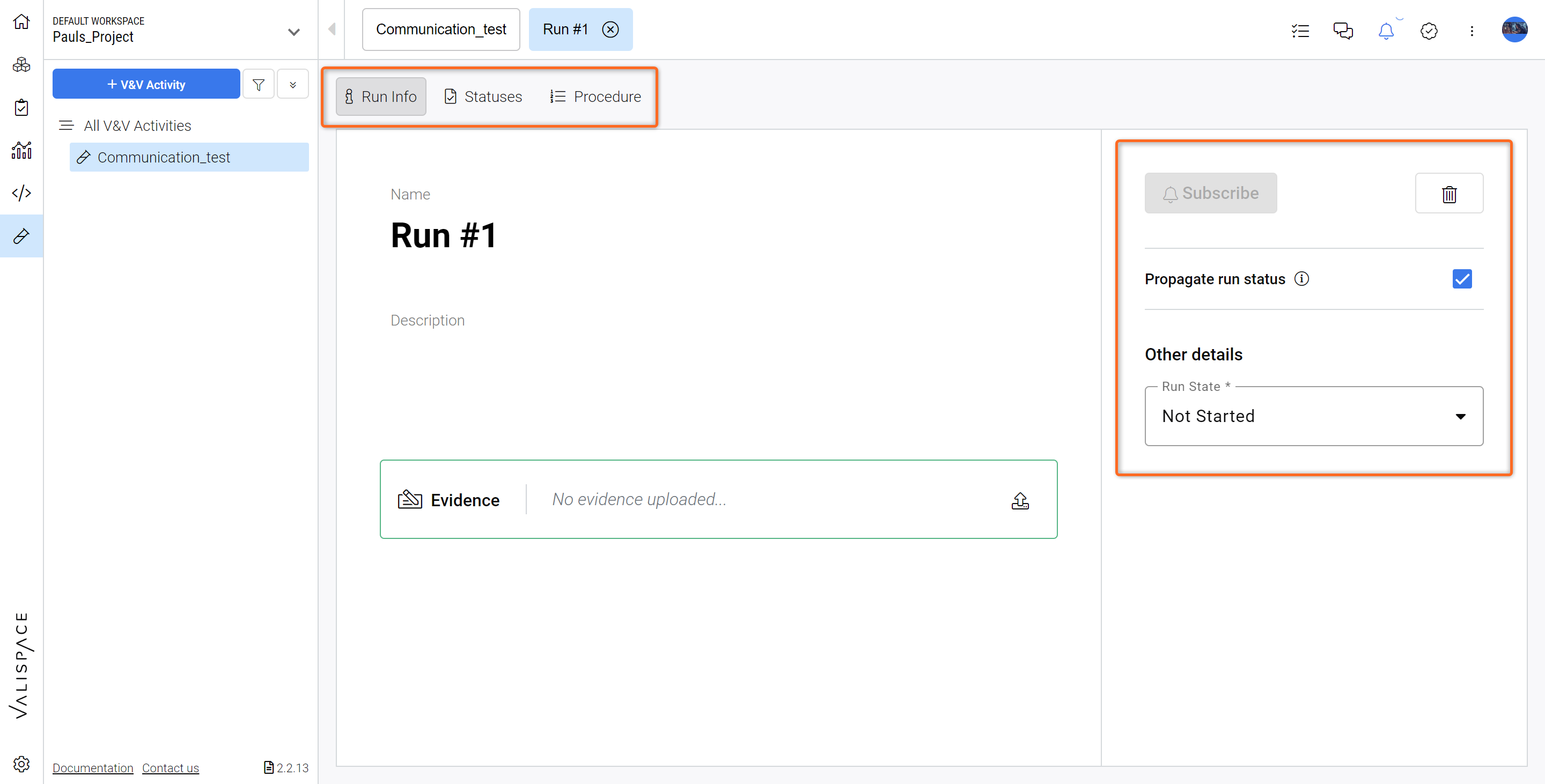
Task: Open the components cubes module icon
Action: 21,65
